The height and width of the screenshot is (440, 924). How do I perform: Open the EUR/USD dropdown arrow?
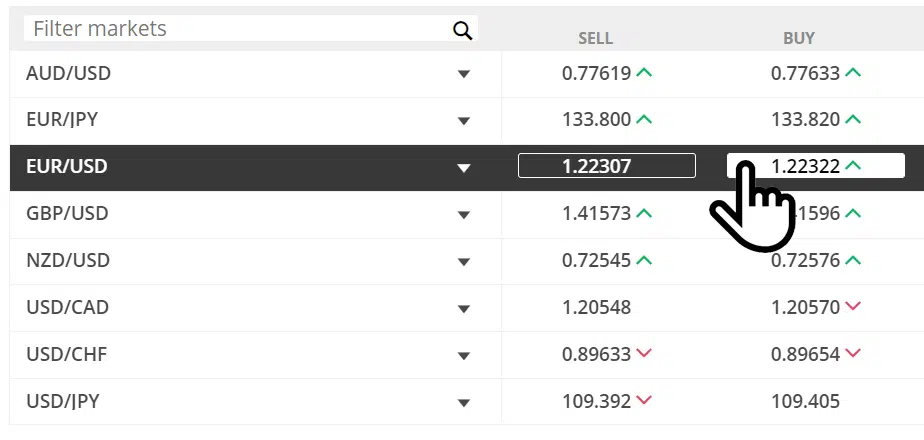(464, 168)
